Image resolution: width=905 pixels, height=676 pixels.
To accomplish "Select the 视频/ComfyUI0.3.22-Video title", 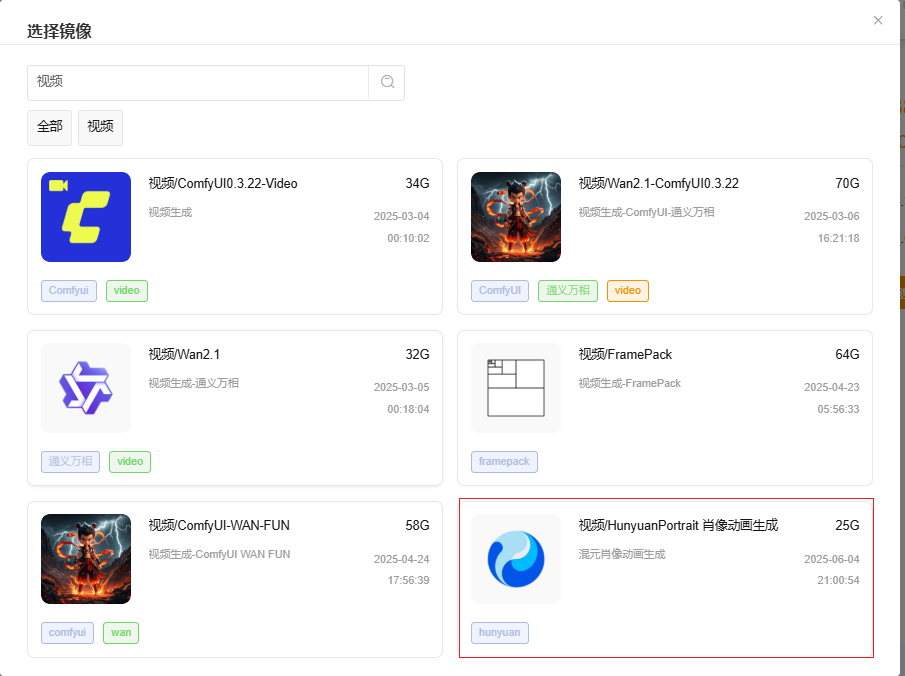I will click(x=223, y=184).
